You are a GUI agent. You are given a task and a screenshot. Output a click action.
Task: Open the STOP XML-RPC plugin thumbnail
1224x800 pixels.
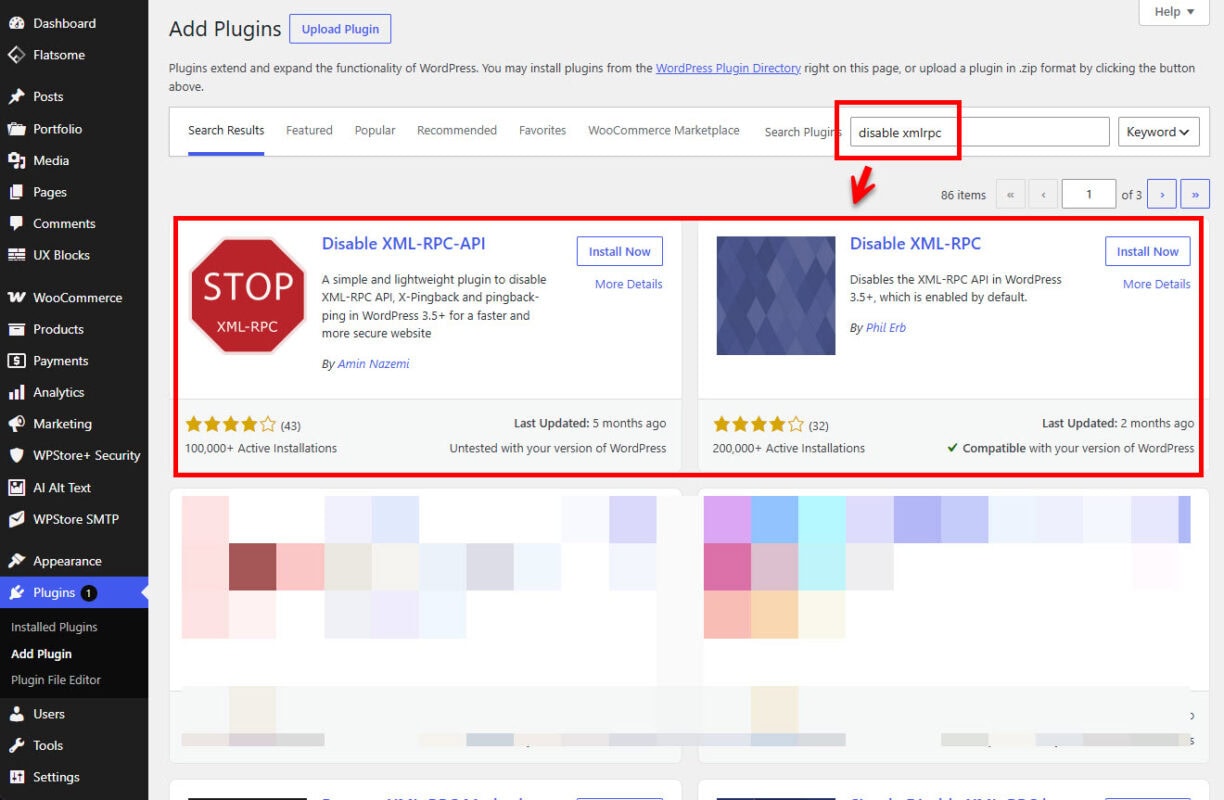[x=247, y=296]
